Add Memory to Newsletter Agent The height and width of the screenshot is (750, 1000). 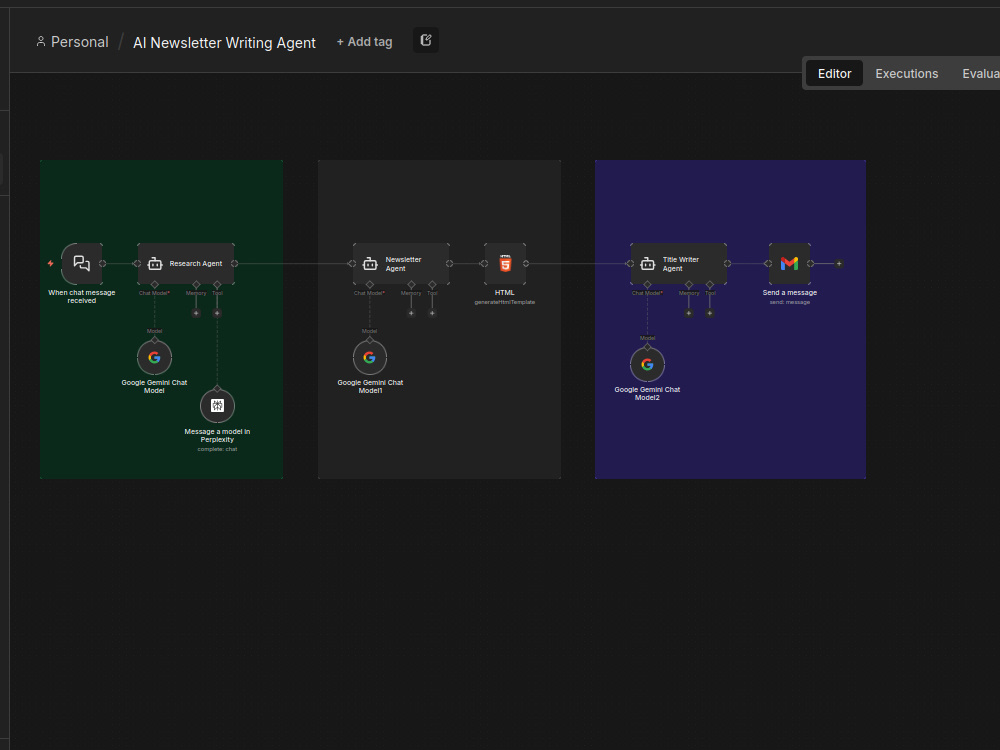411,313
